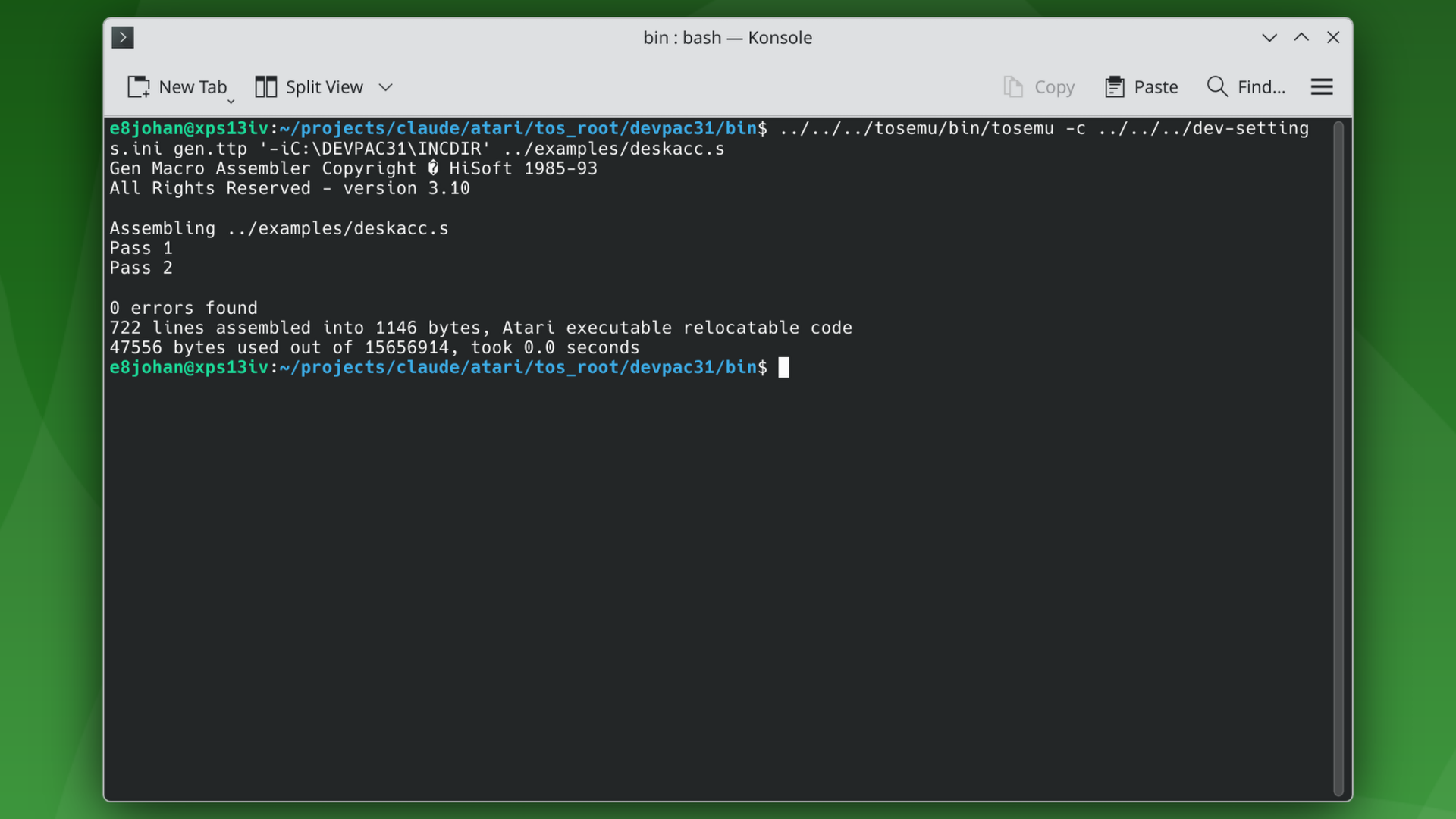Open a New Tab in Konsole
This screenshot has width=1456, height=819.
point(177,87)
